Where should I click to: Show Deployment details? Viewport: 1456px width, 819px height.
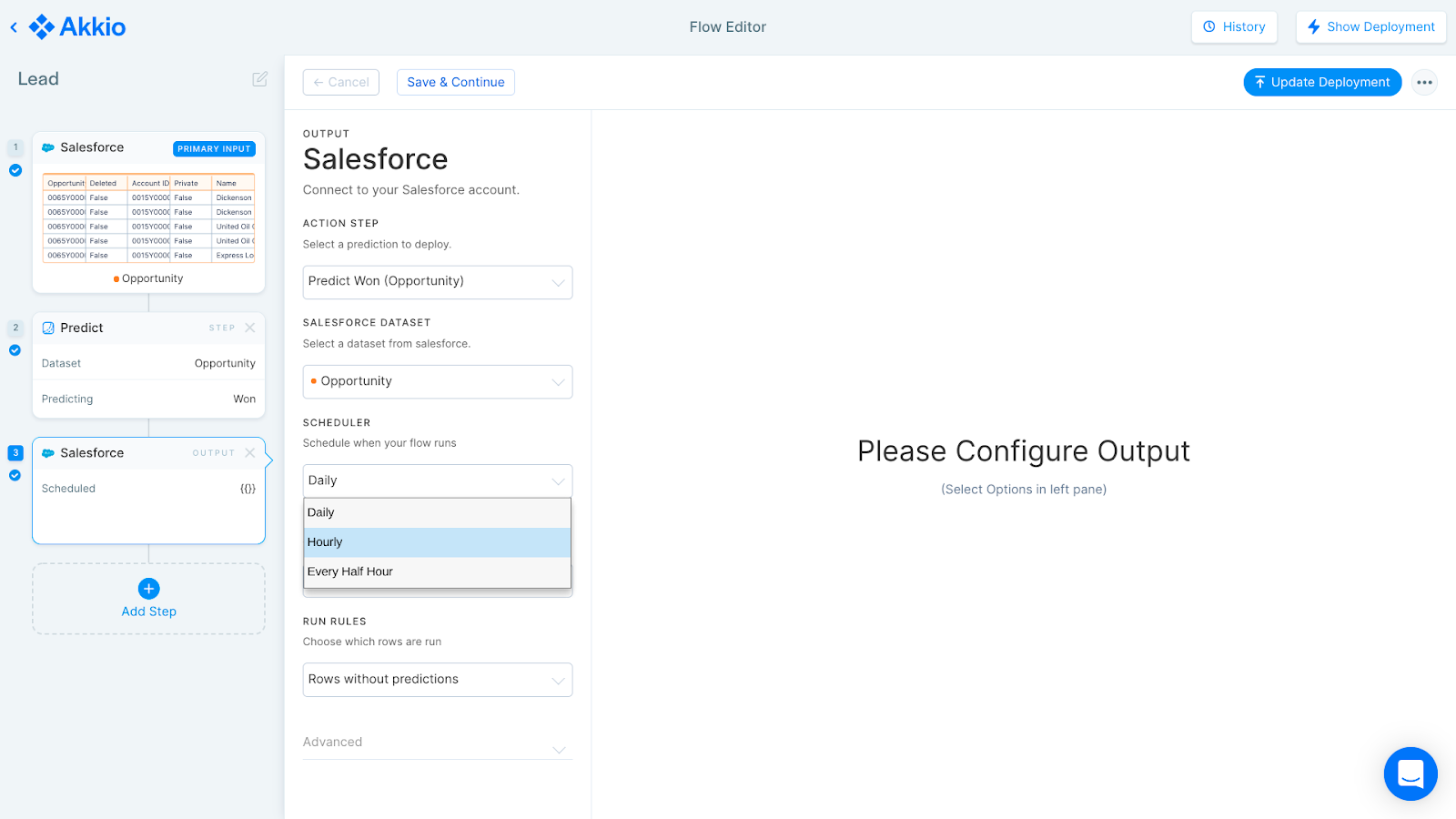point(1370,27)
